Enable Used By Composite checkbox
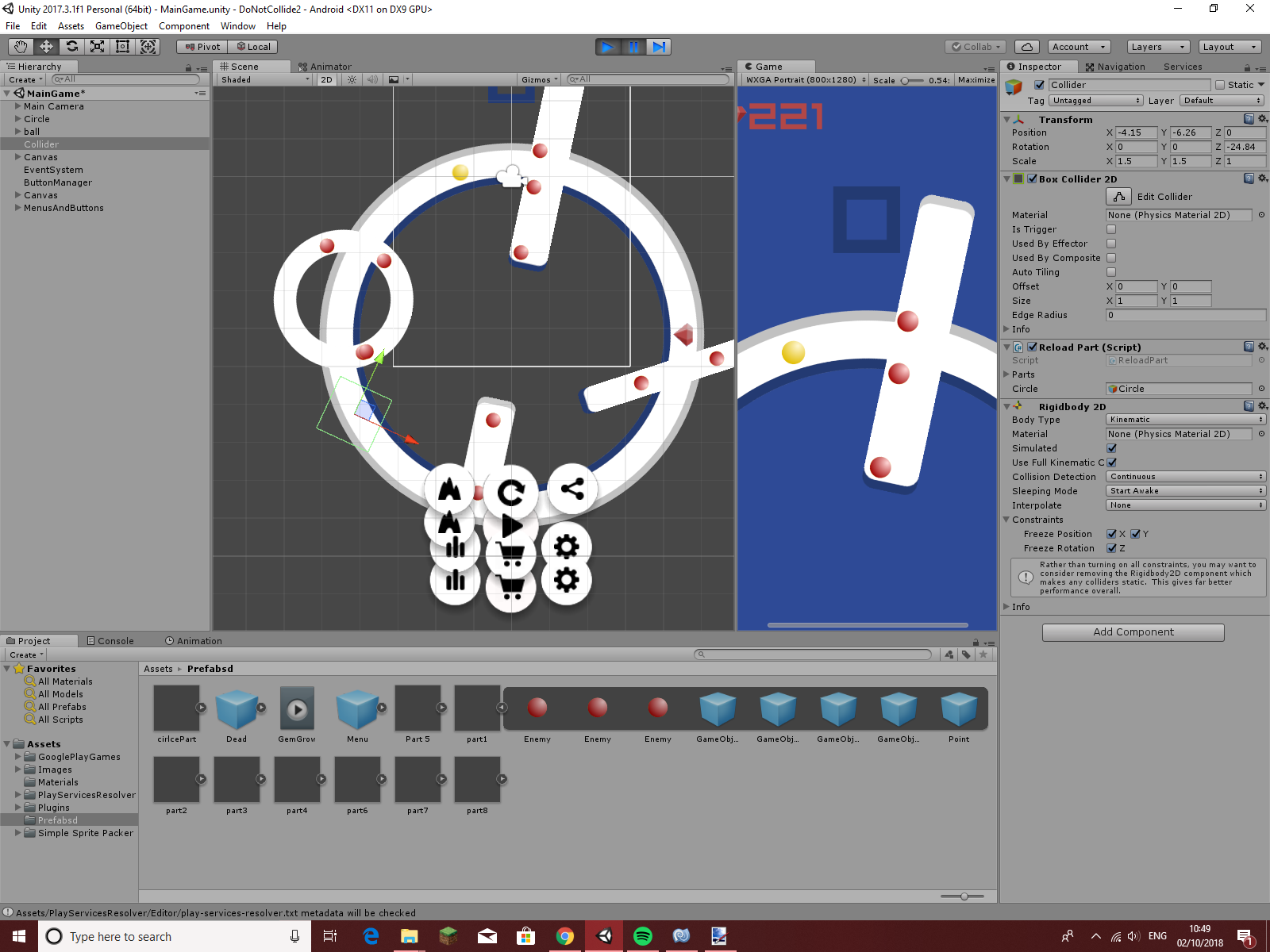This screenshot has width=1270, height=952. pyautogui.click(x=1111, y=258)
